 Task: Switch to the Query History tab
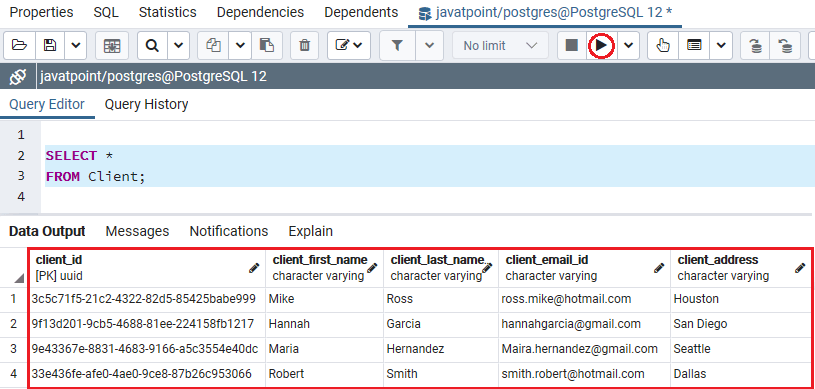tap(146, 105)
